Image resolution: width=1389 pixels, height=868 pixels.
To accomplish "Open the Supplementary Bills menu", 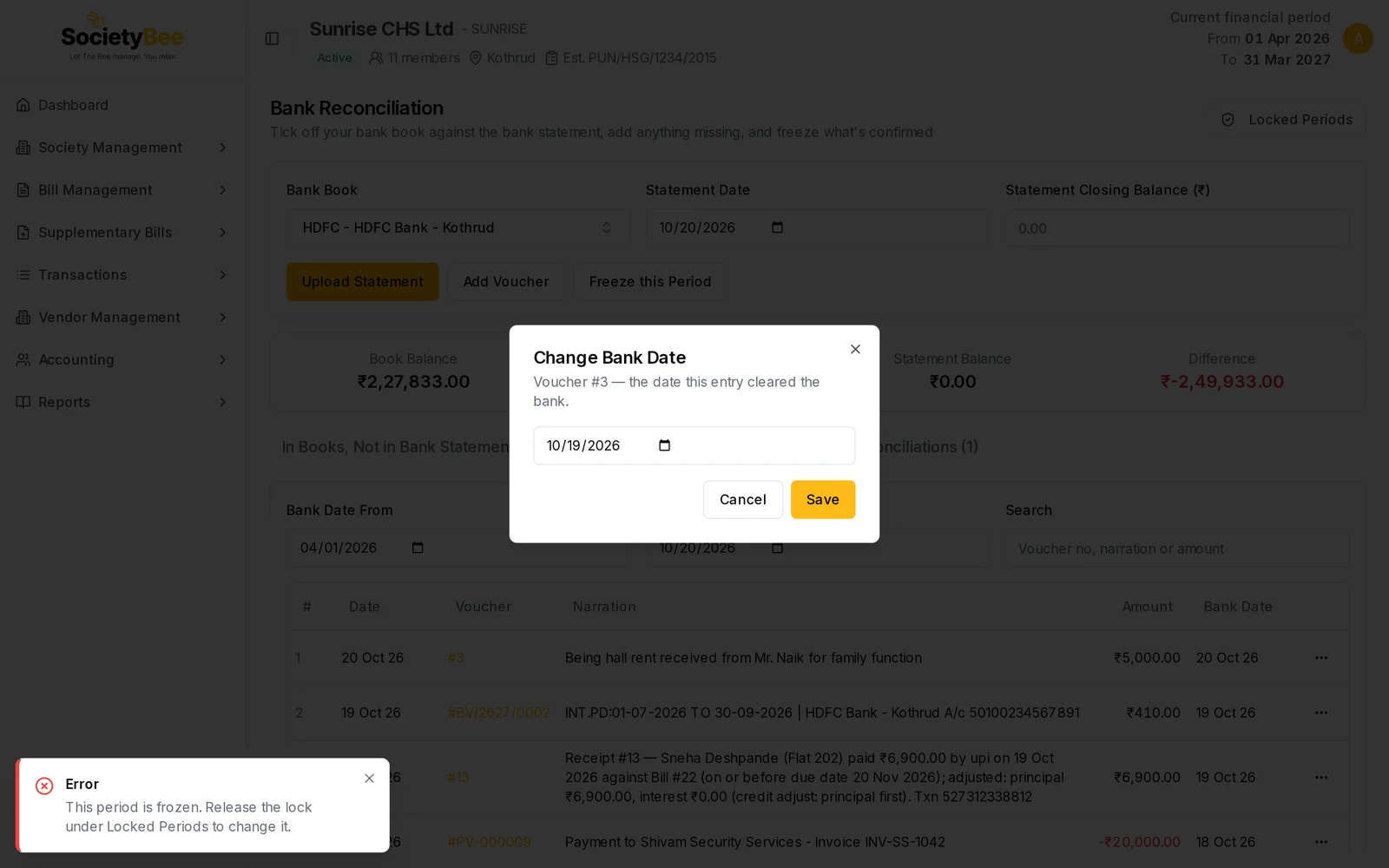I will click(122, 233).
